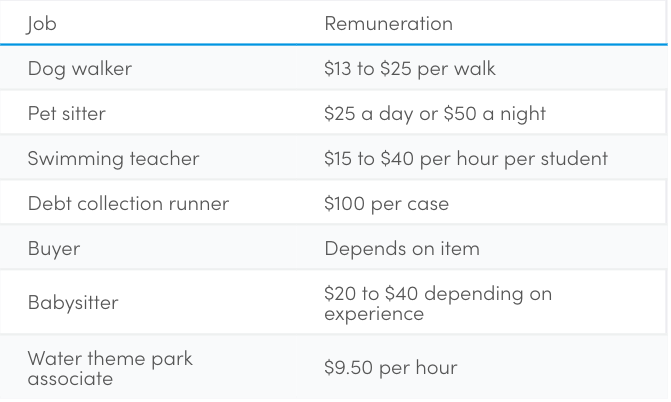Select $25 a day or $50 a night
Image resolution: width=671 pixels, height=402 pixels.
coord(435,113)
